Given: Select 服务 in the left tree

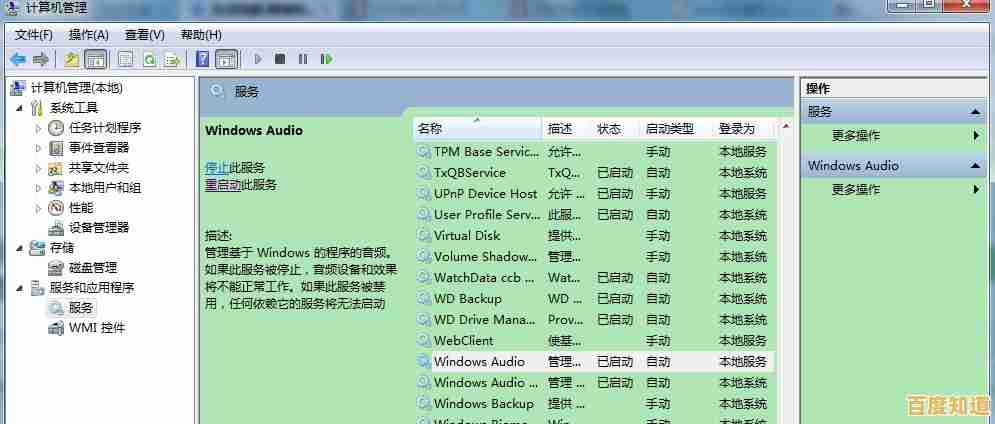Looking at the screenshot, I should coord(81,308).
